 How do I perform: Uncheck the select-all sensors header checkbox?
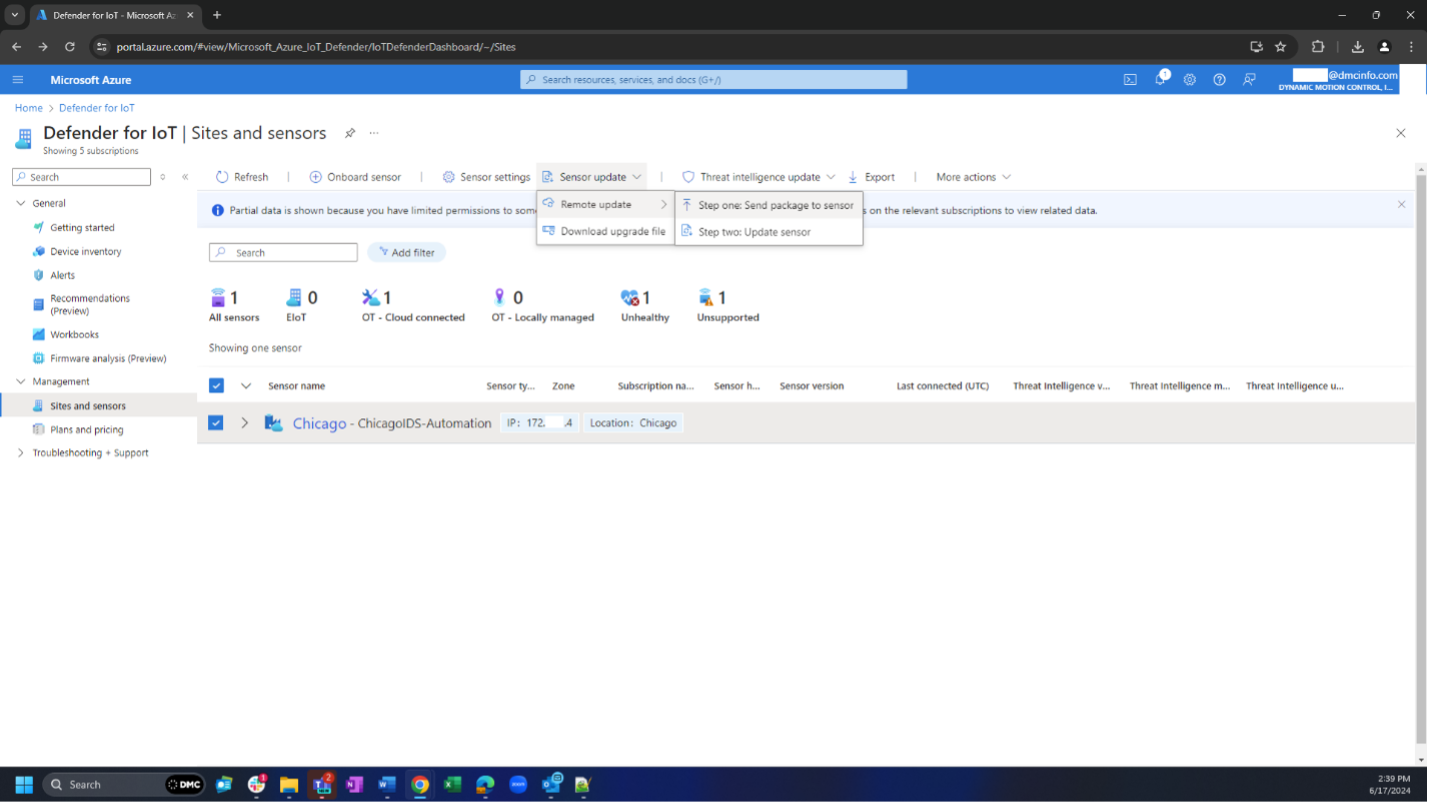(217, 386)
